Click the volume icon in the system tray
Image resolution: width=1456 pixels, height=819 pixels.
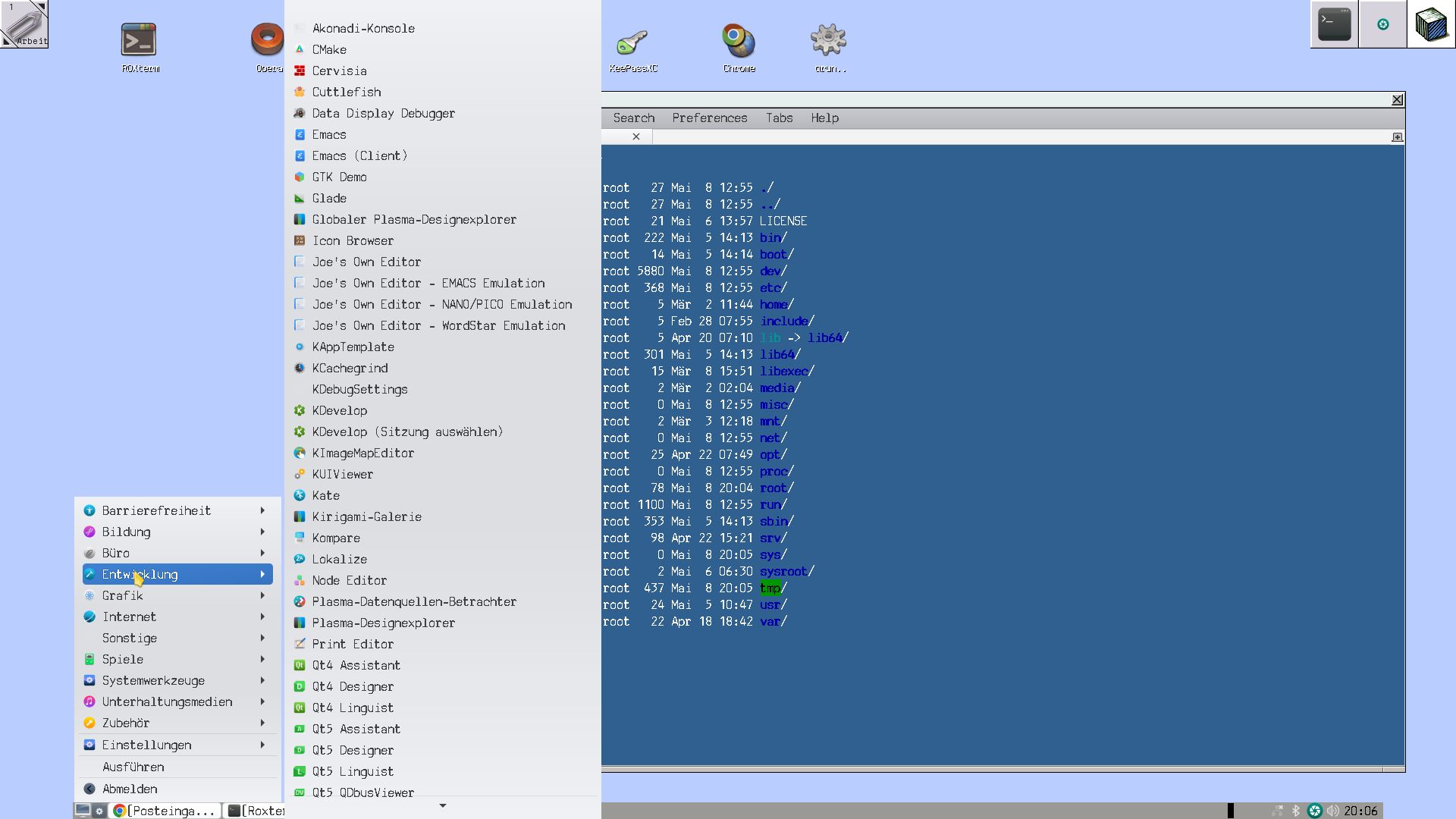(x=1332, y=811)
